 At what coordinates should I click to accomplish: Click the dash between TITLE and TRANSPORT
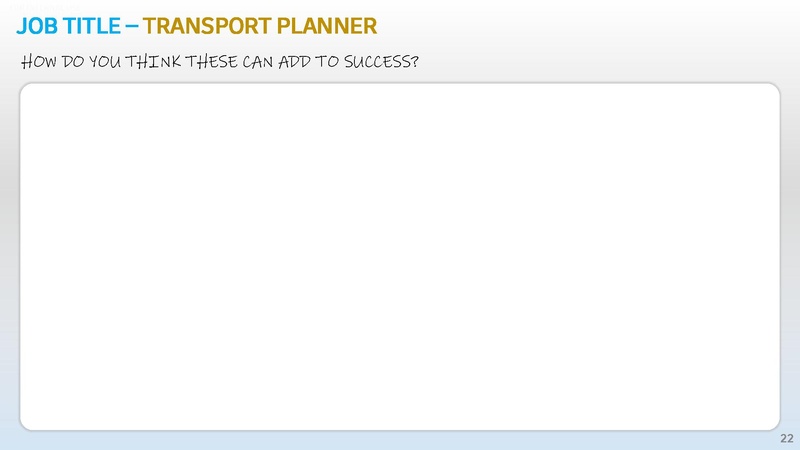(133, 22)
